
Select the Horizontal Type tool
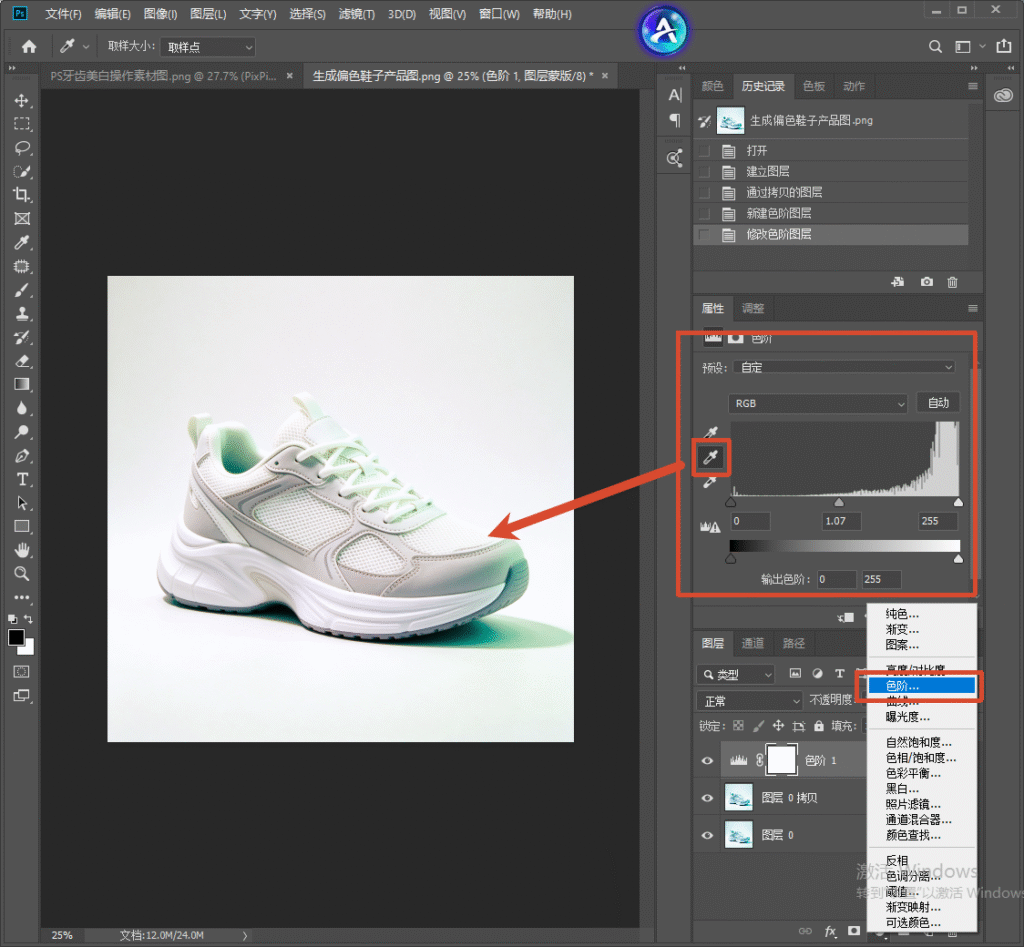[22, 479]
